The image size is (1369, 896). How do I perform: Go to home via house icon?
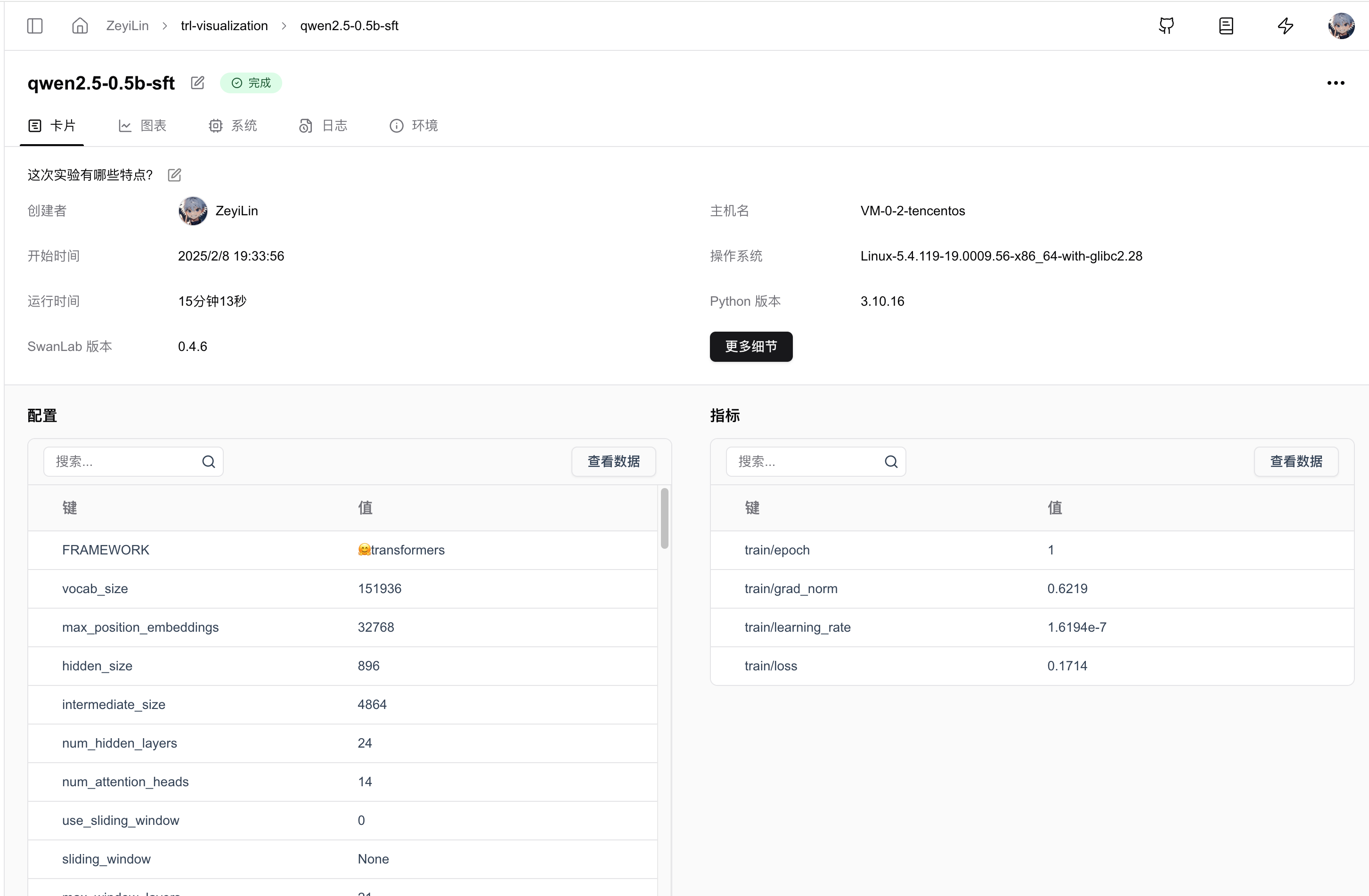click(79, 26)
